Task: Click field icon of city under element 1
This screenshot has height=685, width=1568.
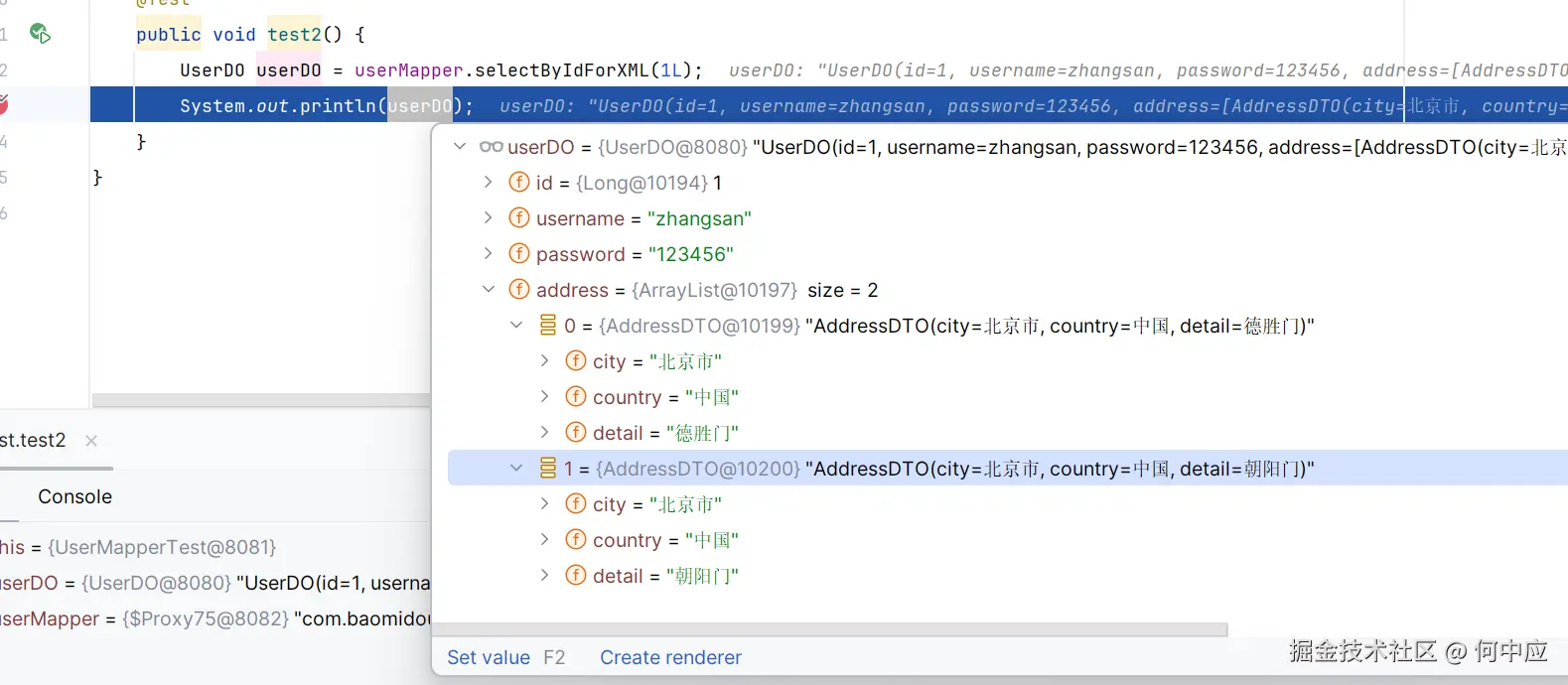Action: 575,504
